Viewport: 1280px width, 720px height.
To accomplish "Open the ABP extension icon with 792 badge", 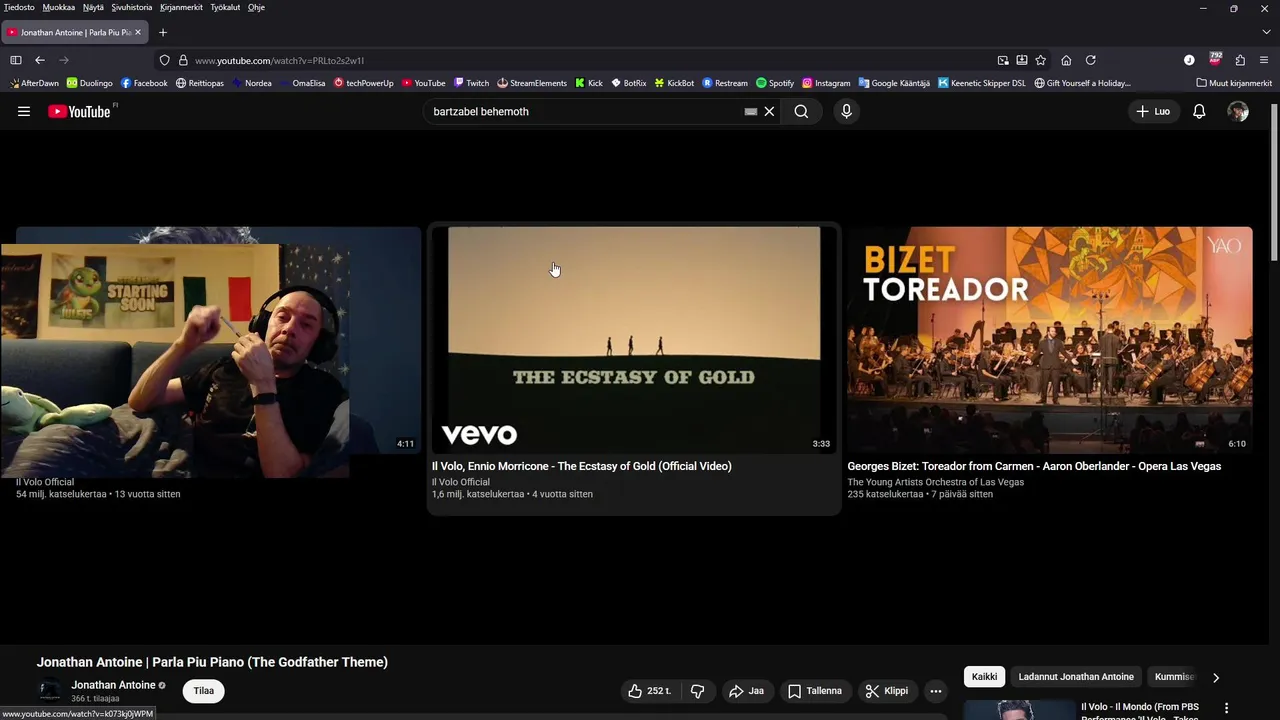I will point(1215,59).
